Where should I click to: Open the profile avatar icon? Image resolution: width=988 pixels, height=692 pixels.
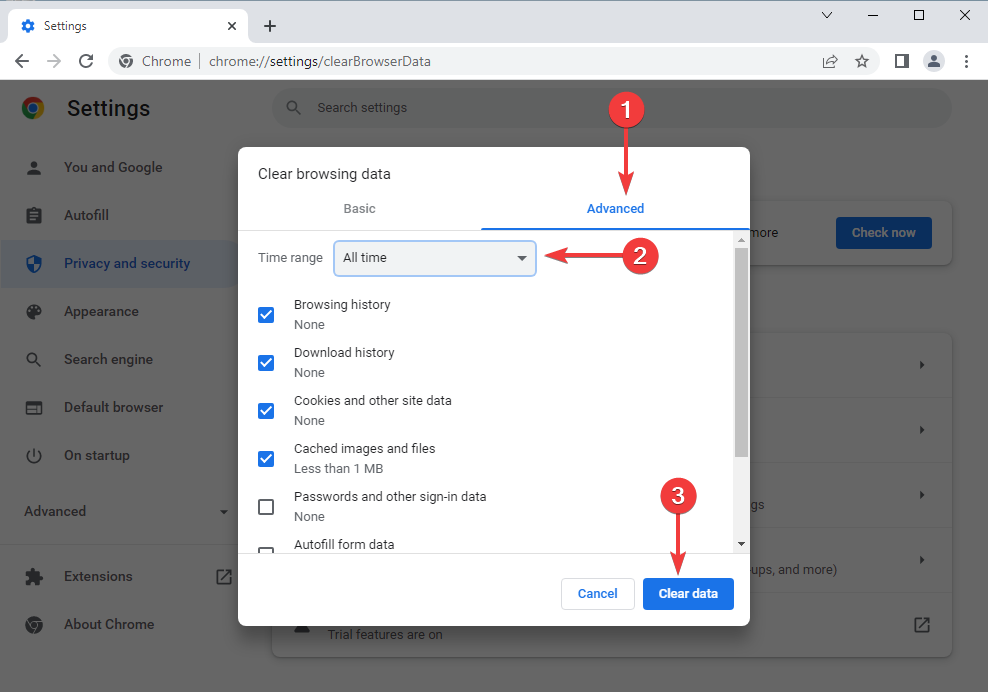[x=934, y=61]
